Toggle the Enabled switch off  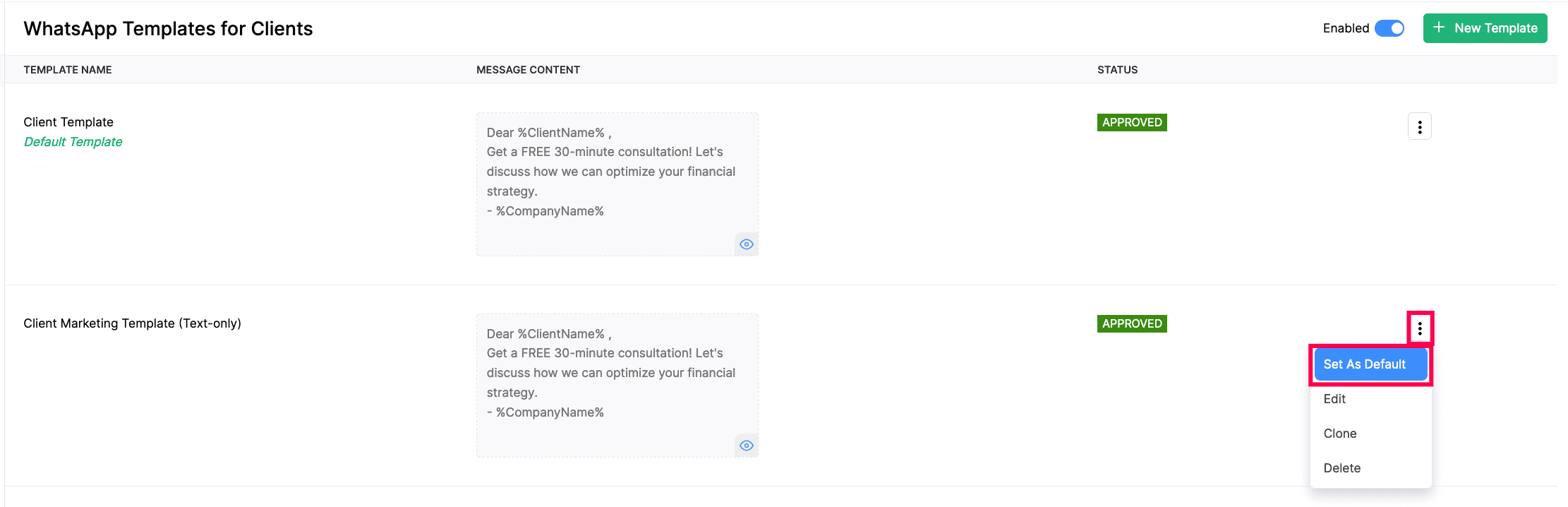[x=1389, y=28]
